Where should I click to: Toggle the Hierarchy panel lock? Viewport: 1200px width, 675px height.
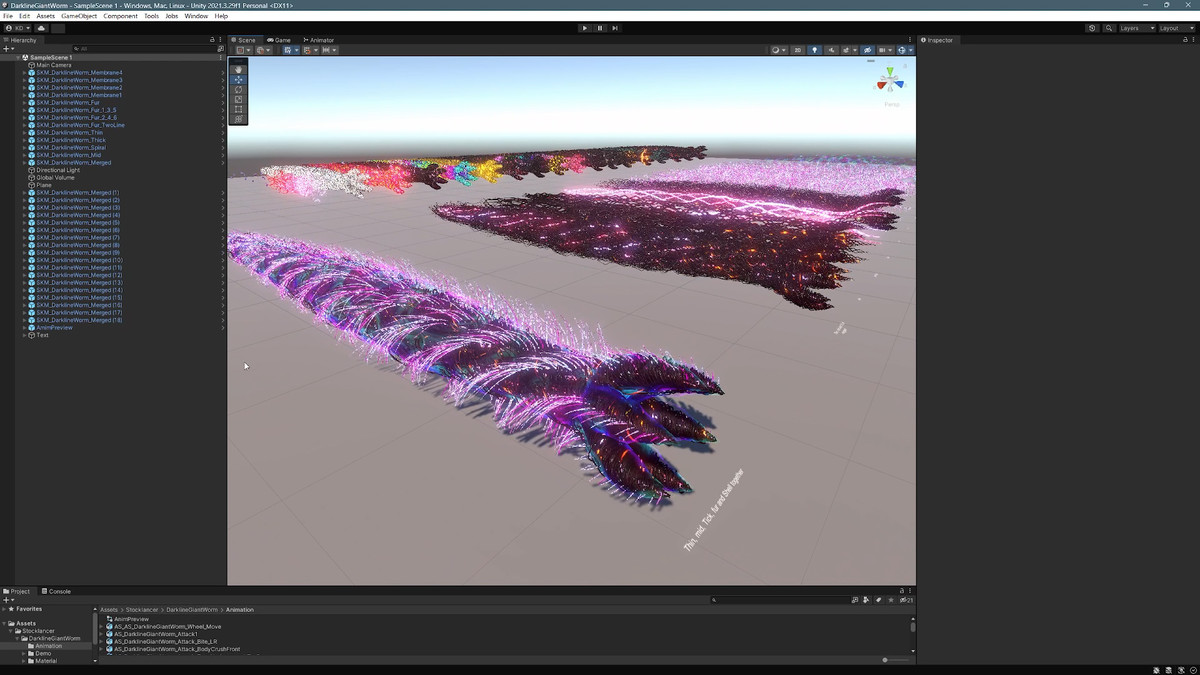pos(212,40)
